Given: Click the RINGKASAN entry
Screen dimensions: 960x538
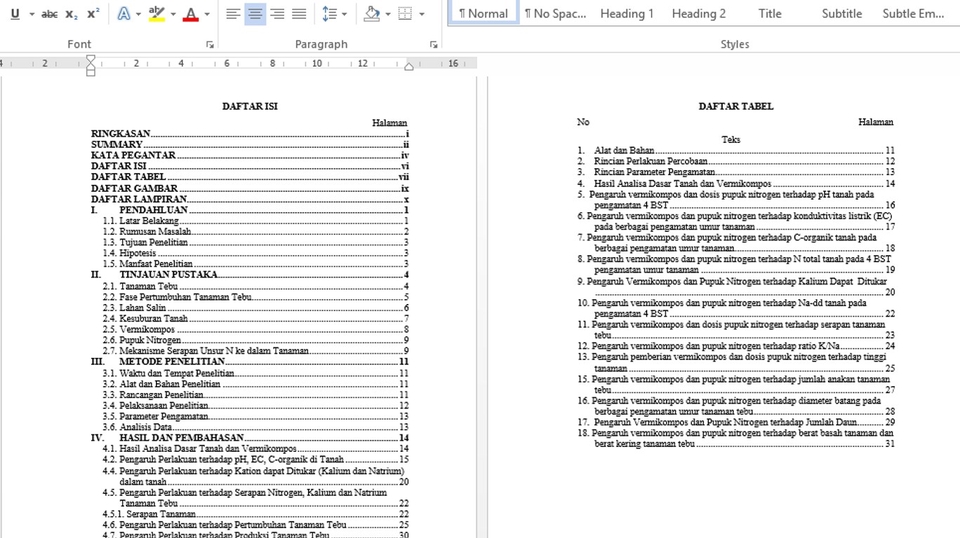Looking at the screenshot, I should [250, 133].
